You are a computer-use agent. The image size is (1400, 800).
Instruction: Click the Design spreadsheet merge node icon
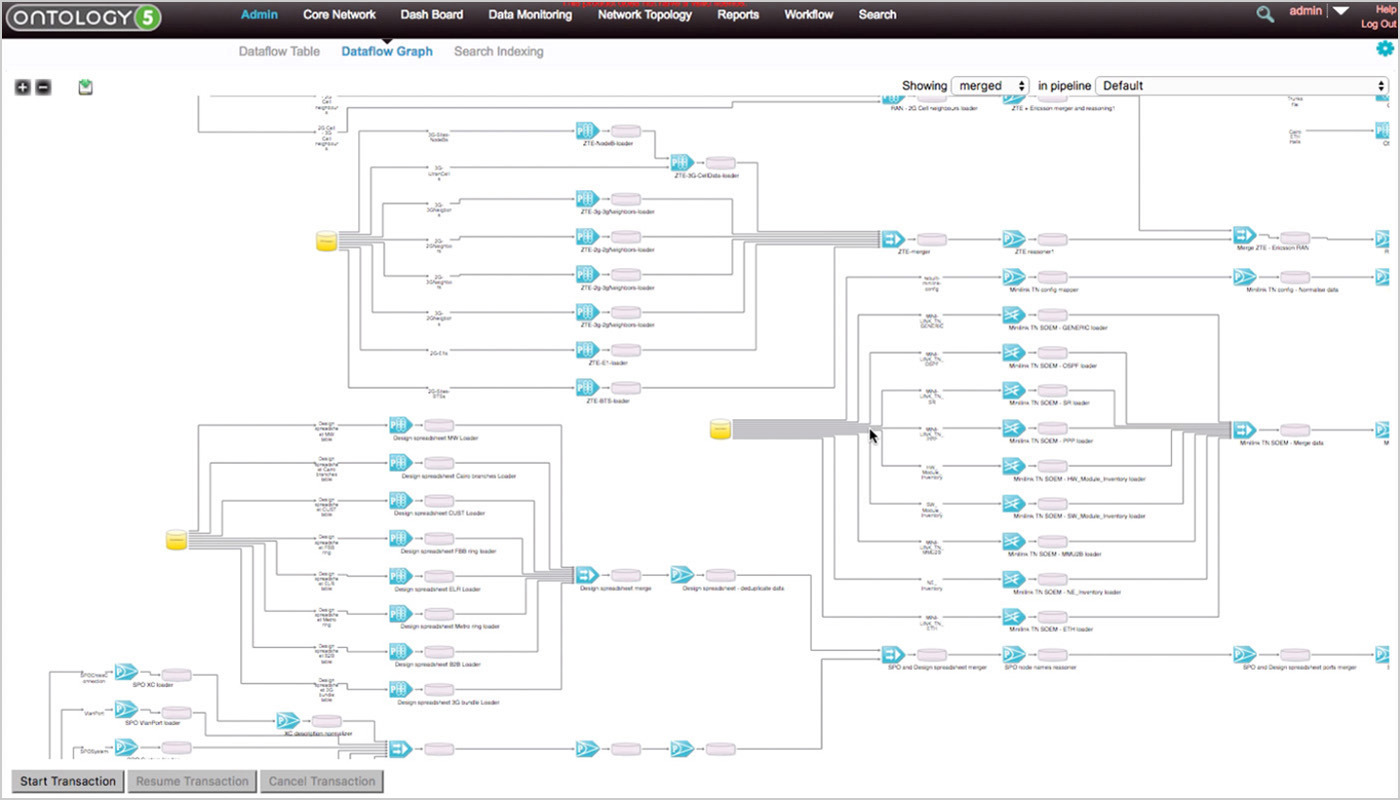(x=586, y=575)
